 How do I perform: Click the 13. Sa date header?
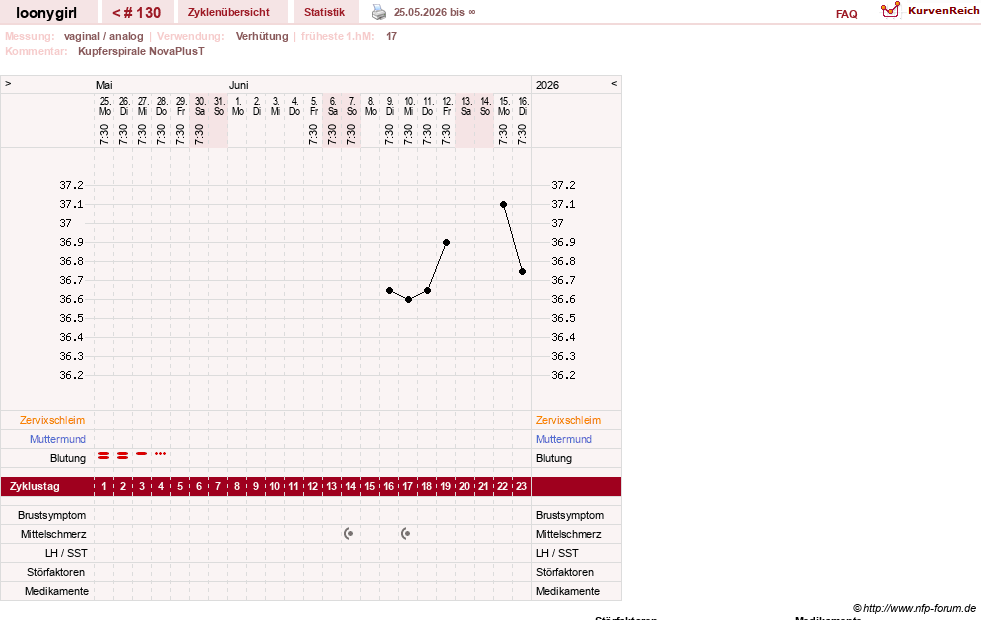(x=466, y=106)
